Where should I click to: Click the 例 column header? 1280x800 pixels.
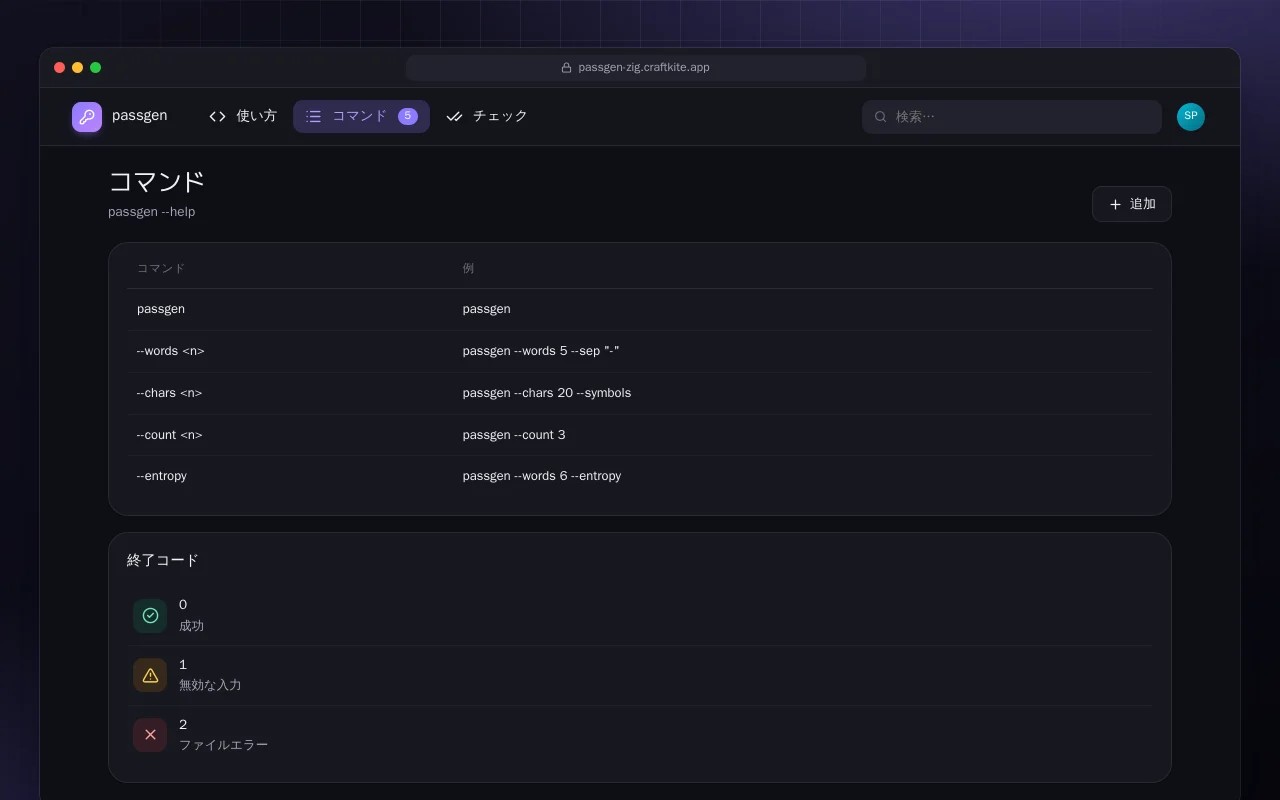468,269
